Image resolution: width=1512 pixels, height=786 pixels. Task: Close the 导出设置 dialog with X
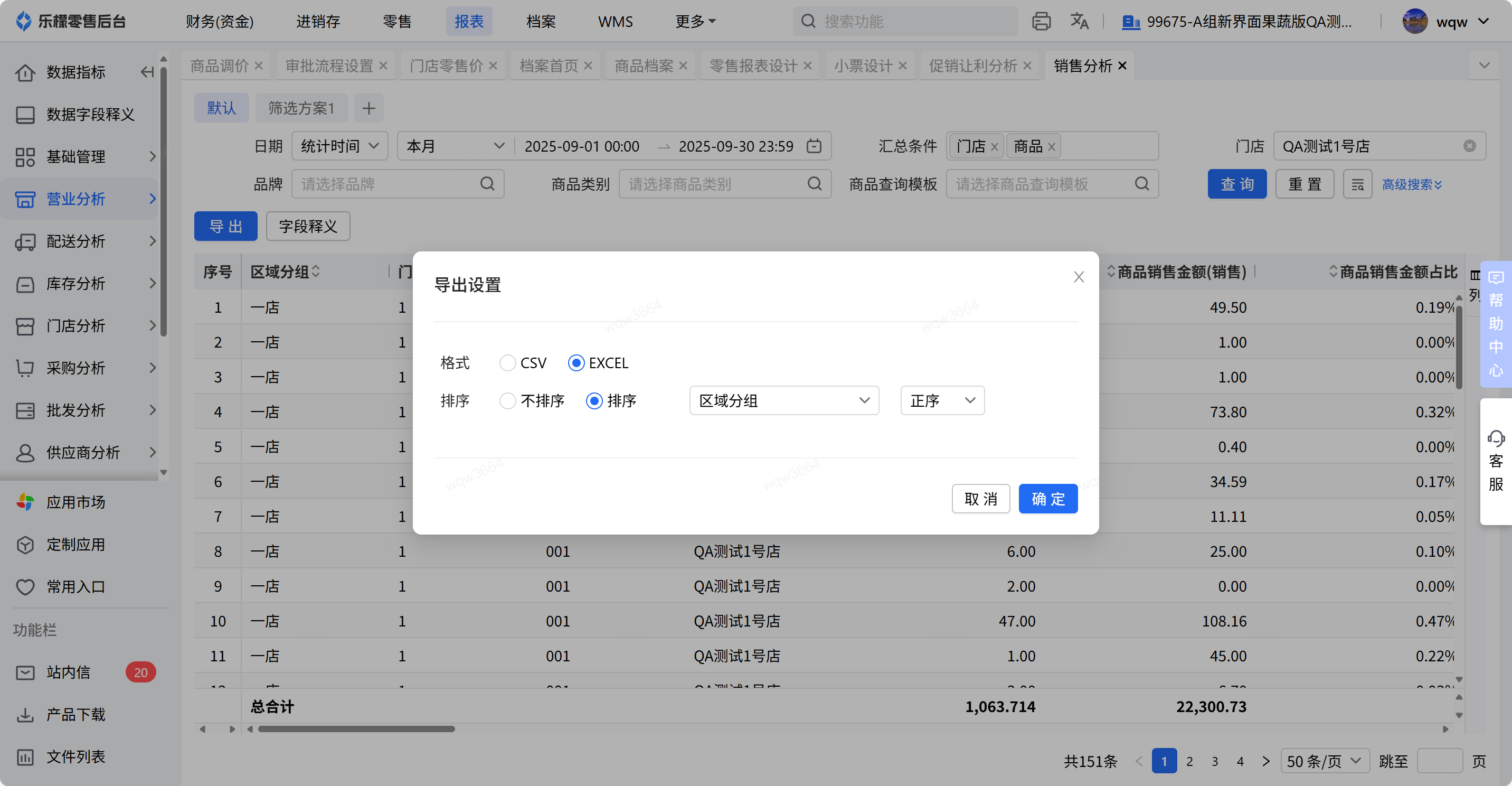(x=1078, y=277)
